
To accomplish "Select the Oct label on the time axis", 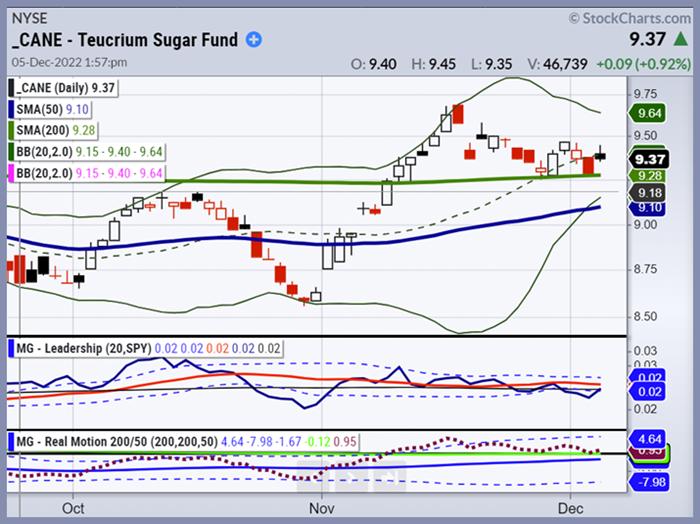I will (x=74, y=507).
